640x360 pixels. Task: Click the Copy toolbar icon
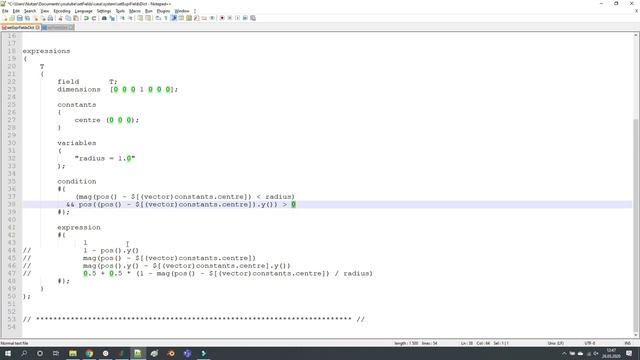point(68,18)
